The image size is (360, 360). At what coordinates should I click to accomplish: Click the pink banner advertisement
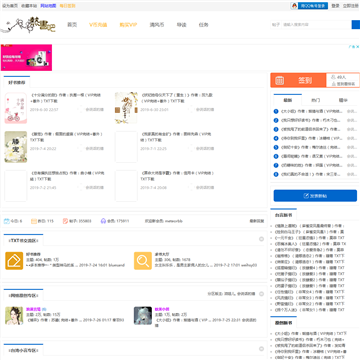point(26,57)
